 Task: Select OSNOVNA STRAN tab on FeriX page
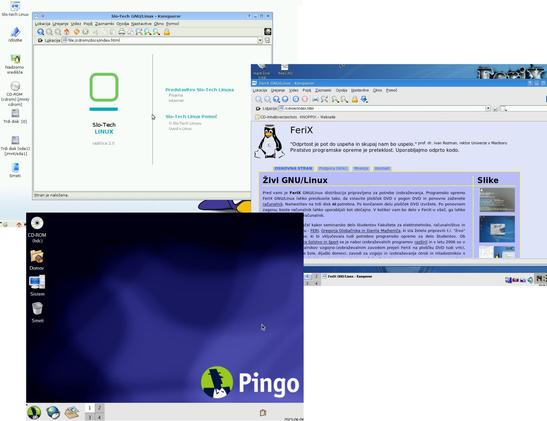coord(293,168)
